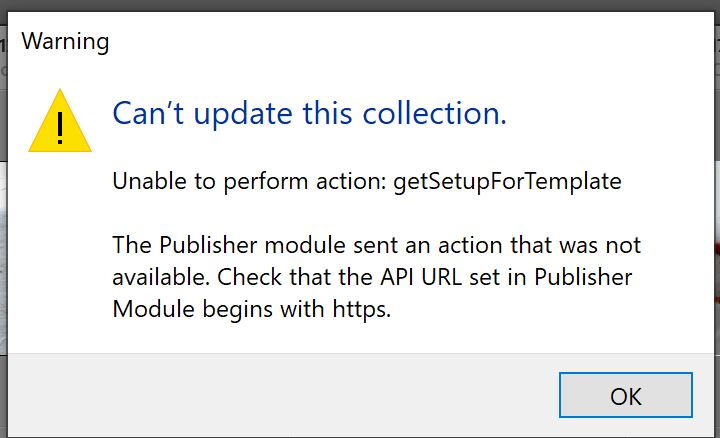Screen dimensions: 720x438
Task: Click 'Publisher' at end of second line
Action: click(x=583, y=277)
